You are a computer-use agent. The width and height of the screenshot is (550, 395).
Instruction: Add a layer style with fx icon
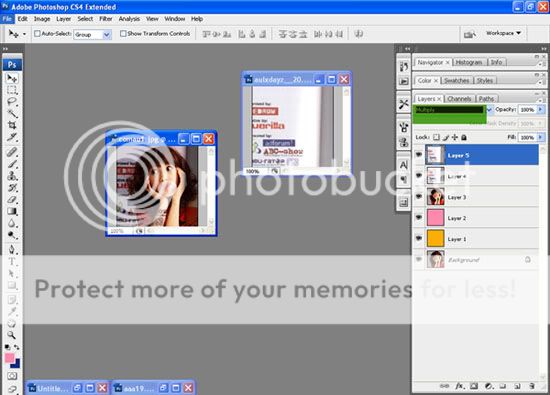point(460,386)
